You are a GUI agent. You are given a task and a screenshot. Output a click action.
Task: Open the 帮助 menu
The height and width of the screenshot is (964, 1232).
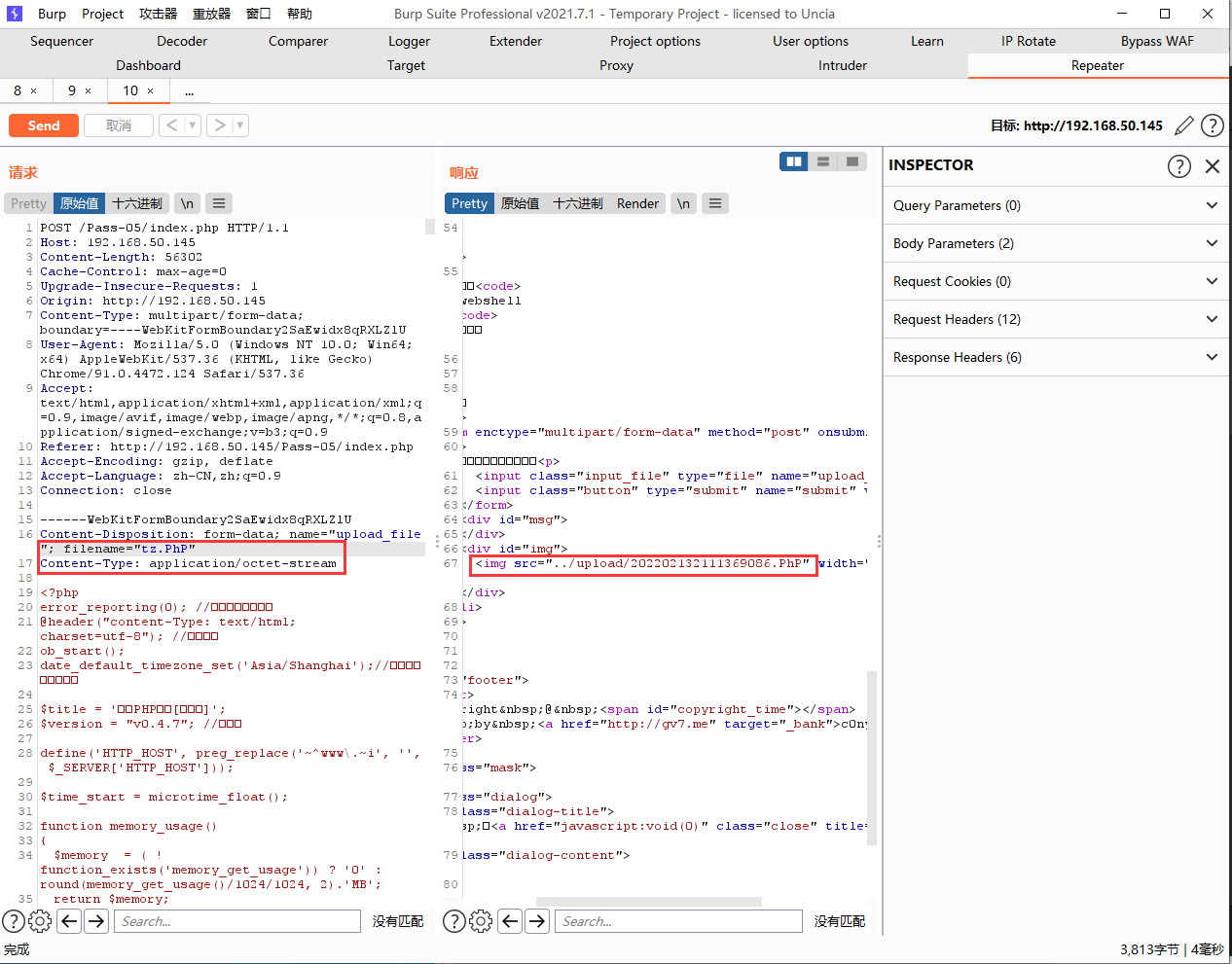(x=300, y=14)
